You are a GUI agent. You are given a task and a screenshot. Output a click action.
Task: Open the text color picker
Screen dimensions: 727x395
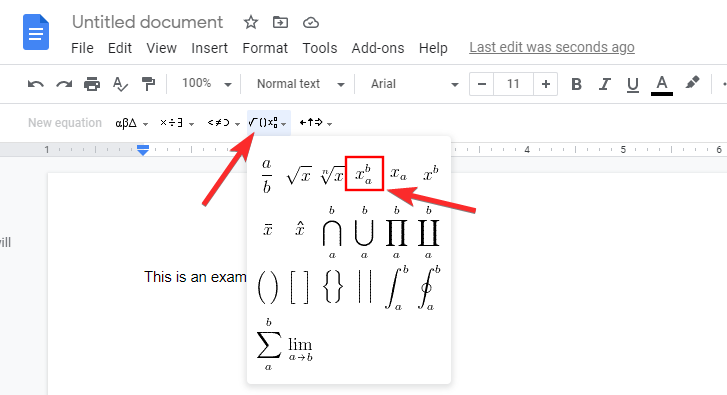[x=662, y=85]
